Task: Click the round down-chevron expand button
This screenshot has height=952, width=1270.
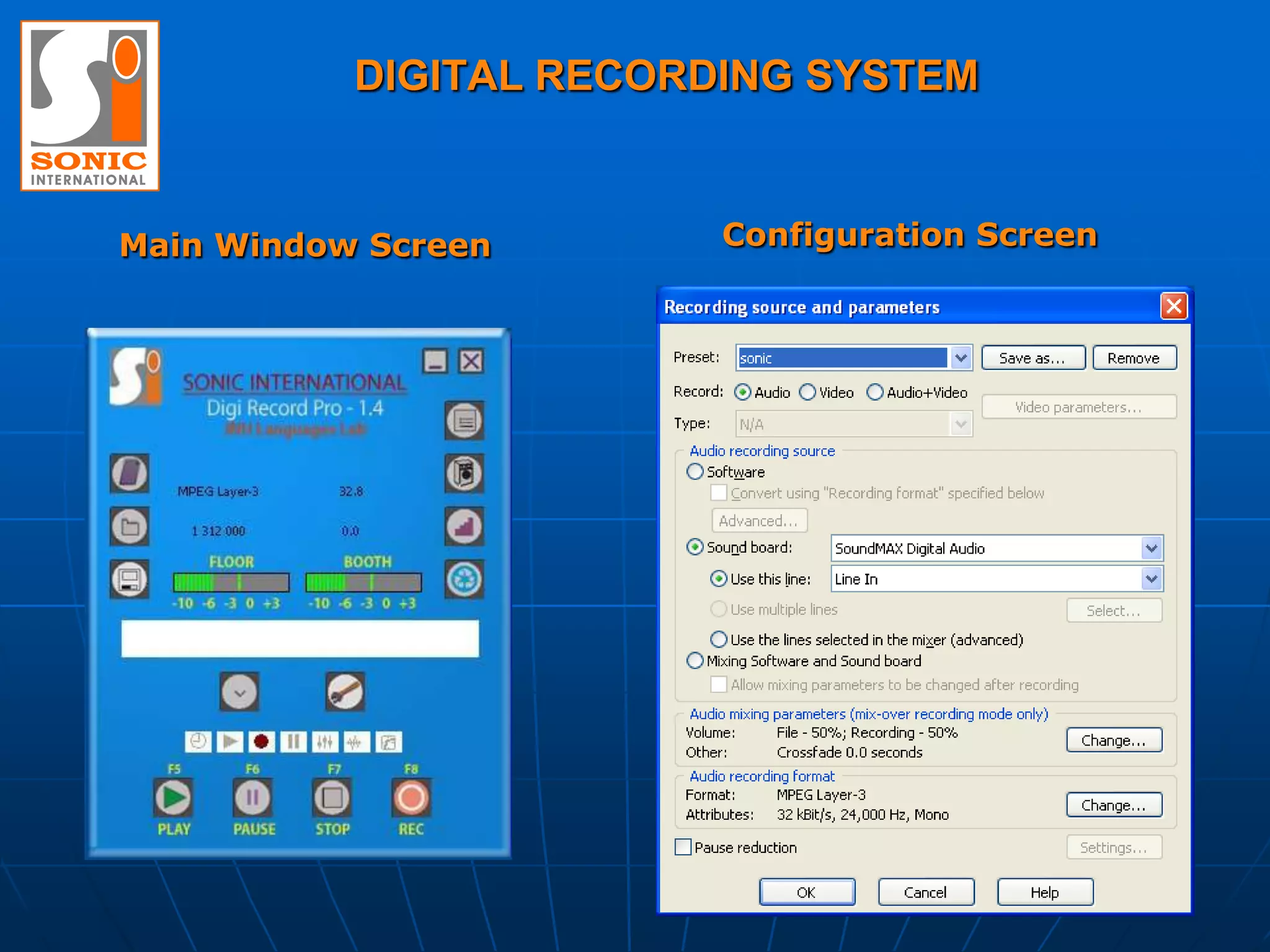Action: (239, 692)
